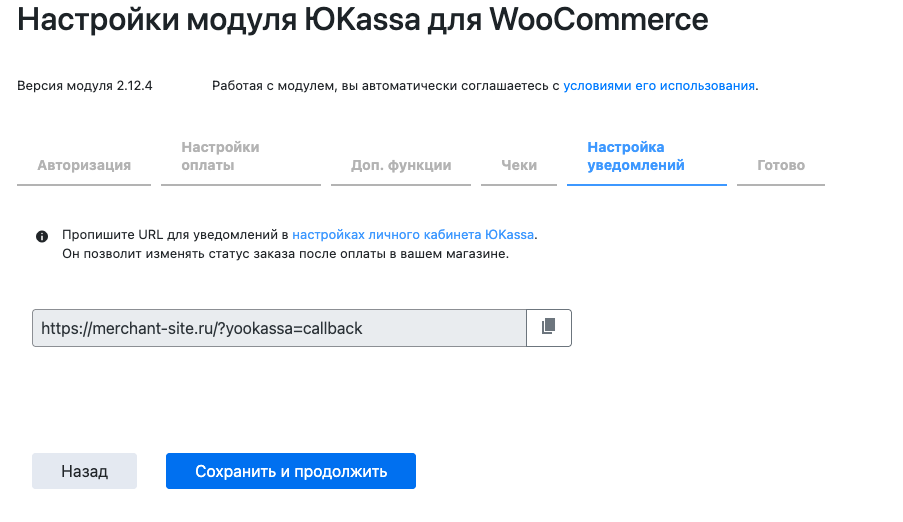Focus the callback URL input field
Screen dimensions: 903x522
[279, 328]
